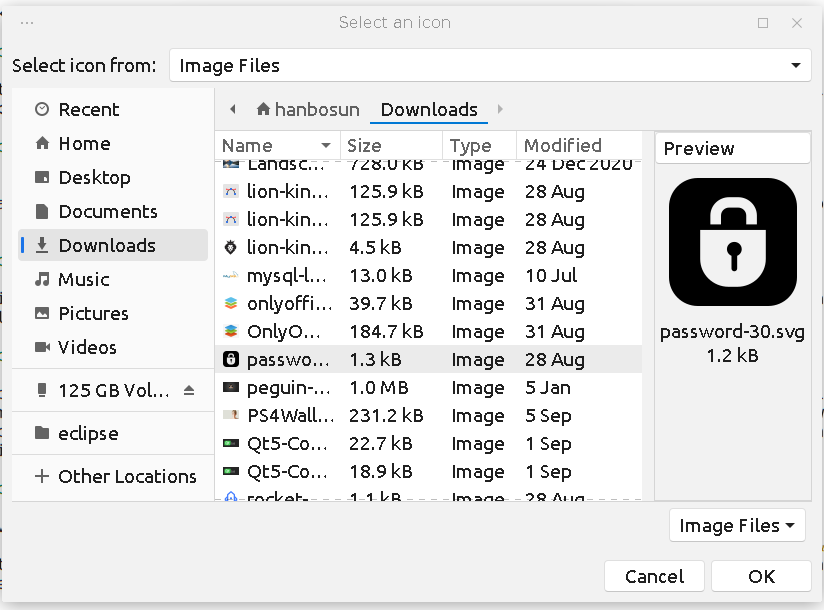Sort files by the Size column header

(364, 146)
